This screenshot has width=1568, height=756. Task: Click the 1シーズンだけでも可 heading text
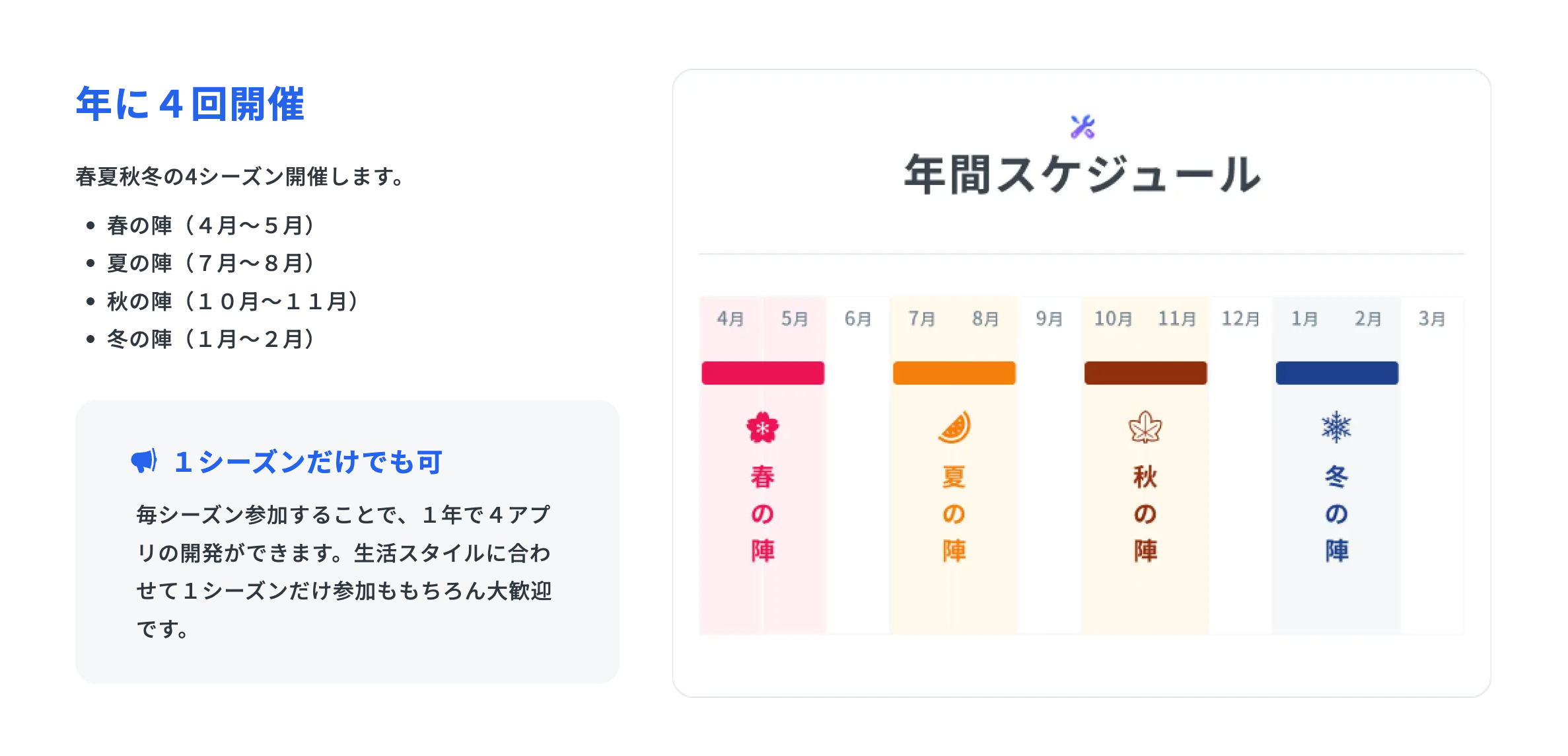click(308, 462)
